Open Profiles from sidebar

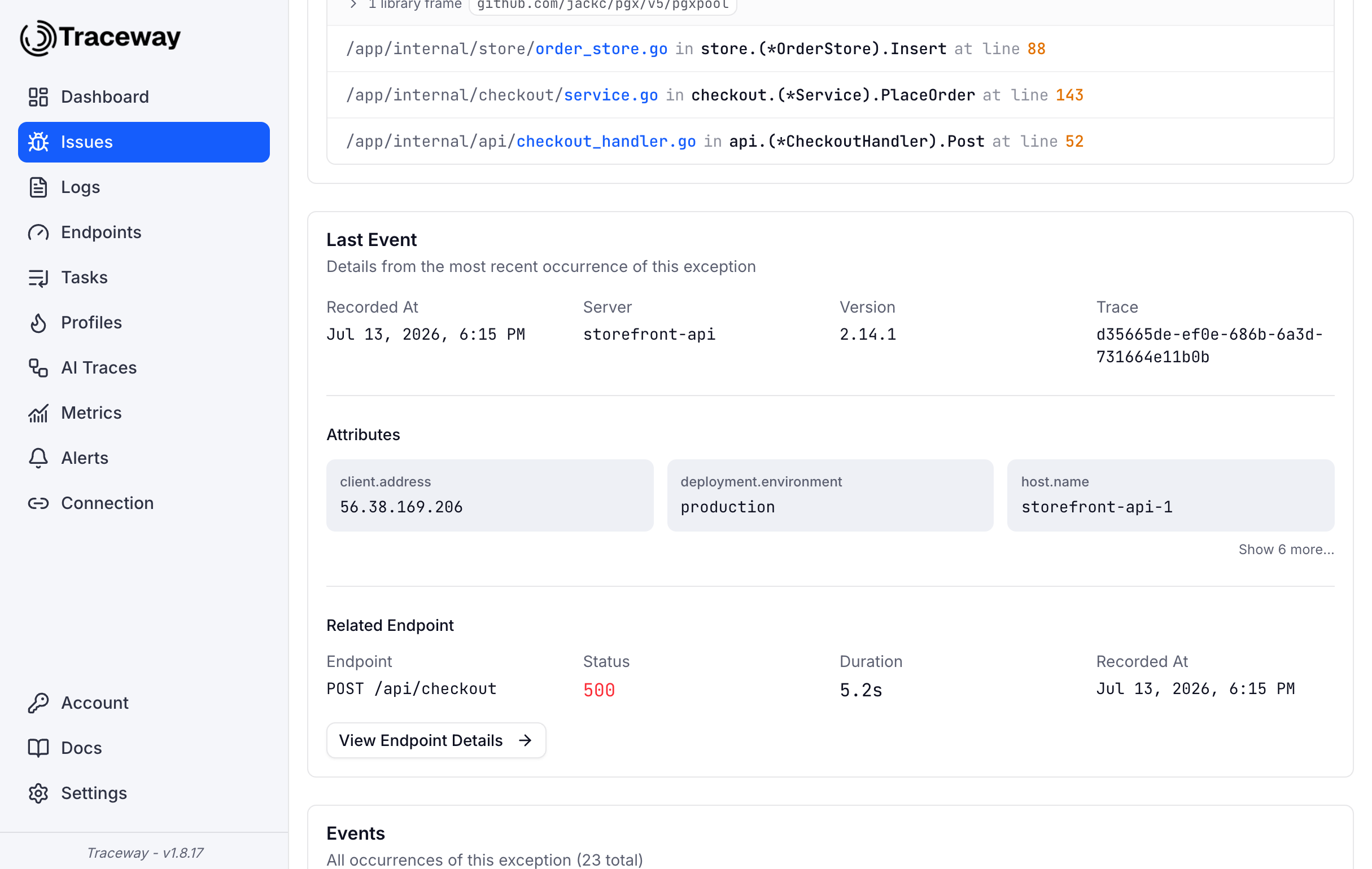(143, 323)
